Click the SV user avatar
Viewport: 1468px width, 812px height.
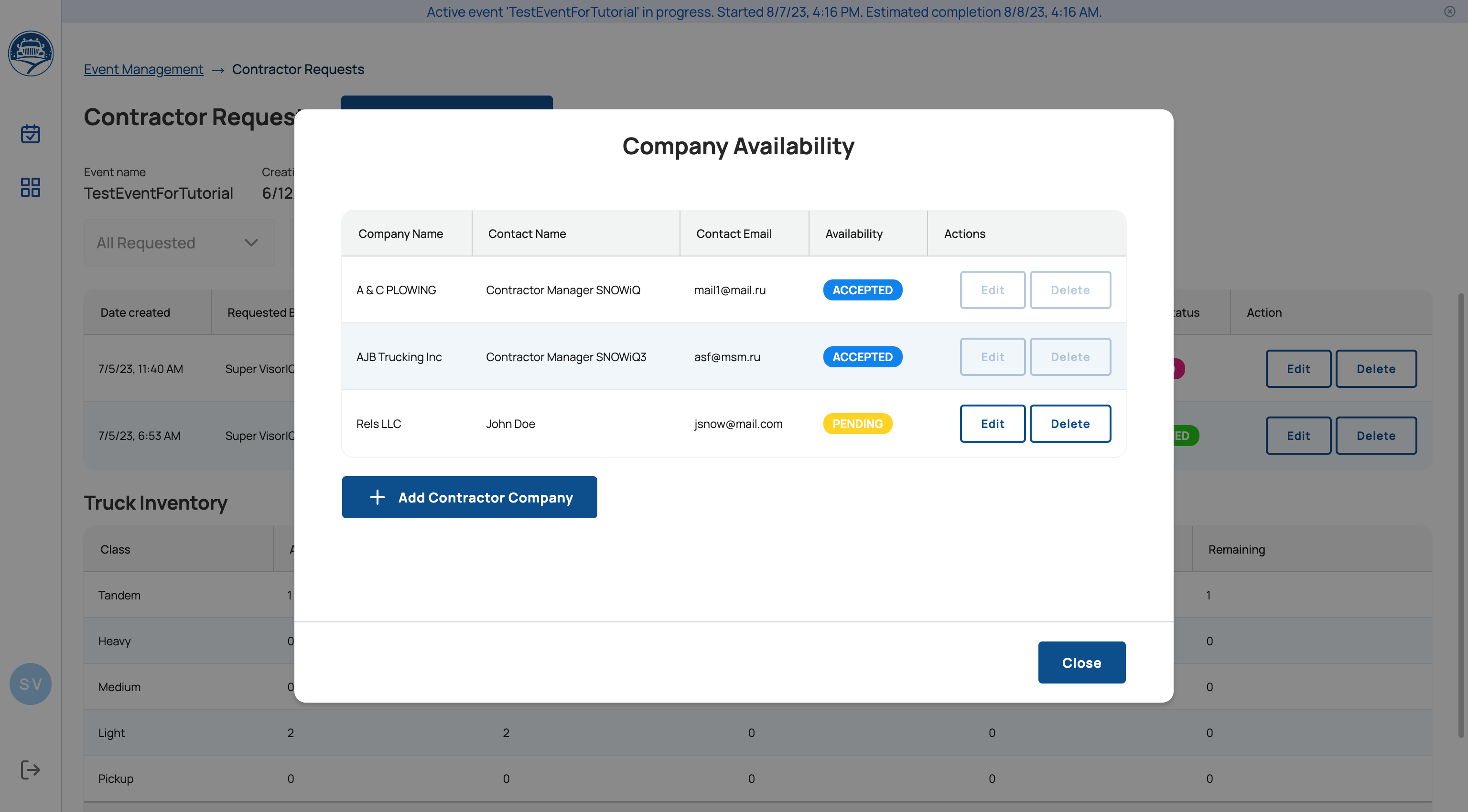pos(30,684)
